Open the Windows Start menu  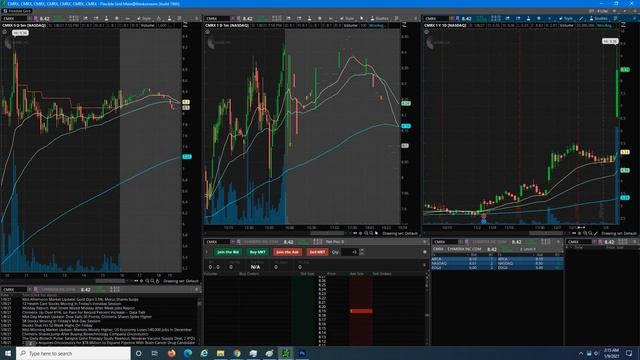7,353
